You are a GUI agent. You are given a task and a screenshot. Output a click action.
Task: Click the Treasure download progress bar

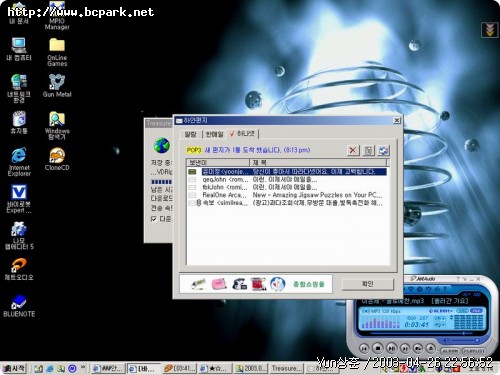[x=162, y=182]
